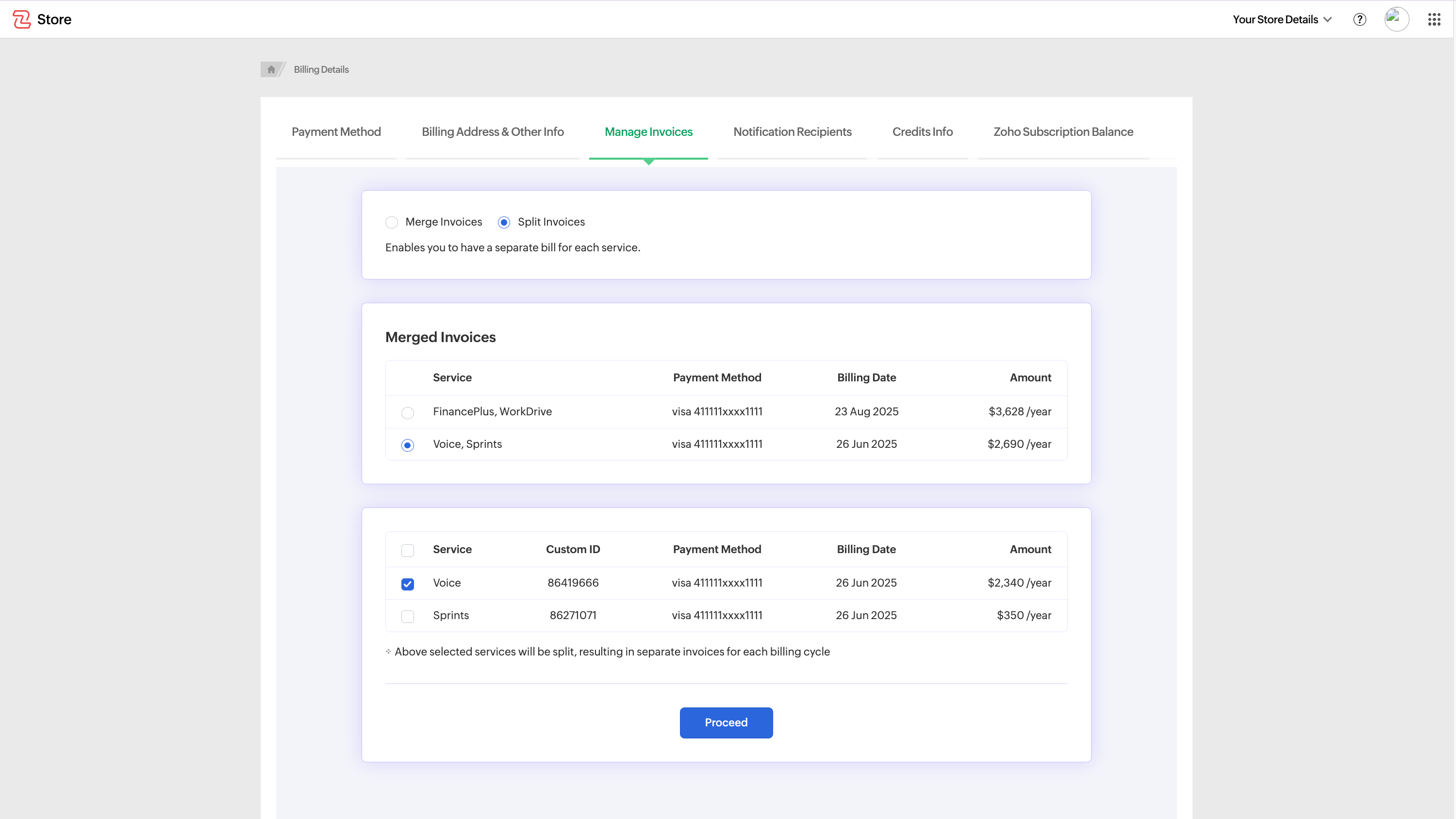Viewport: 1456px width, 819px height.
Task: Expand Your Store Details dropdown
Action: click(x=1282, y=19)
